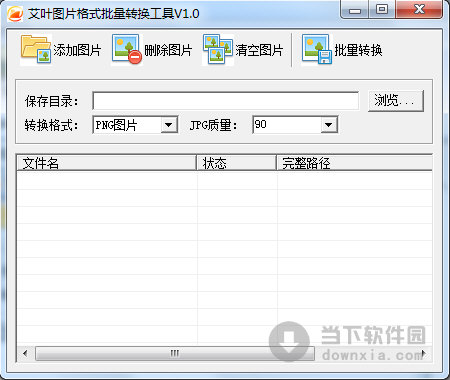Click the scrollbar left arrow

point(25,353)
